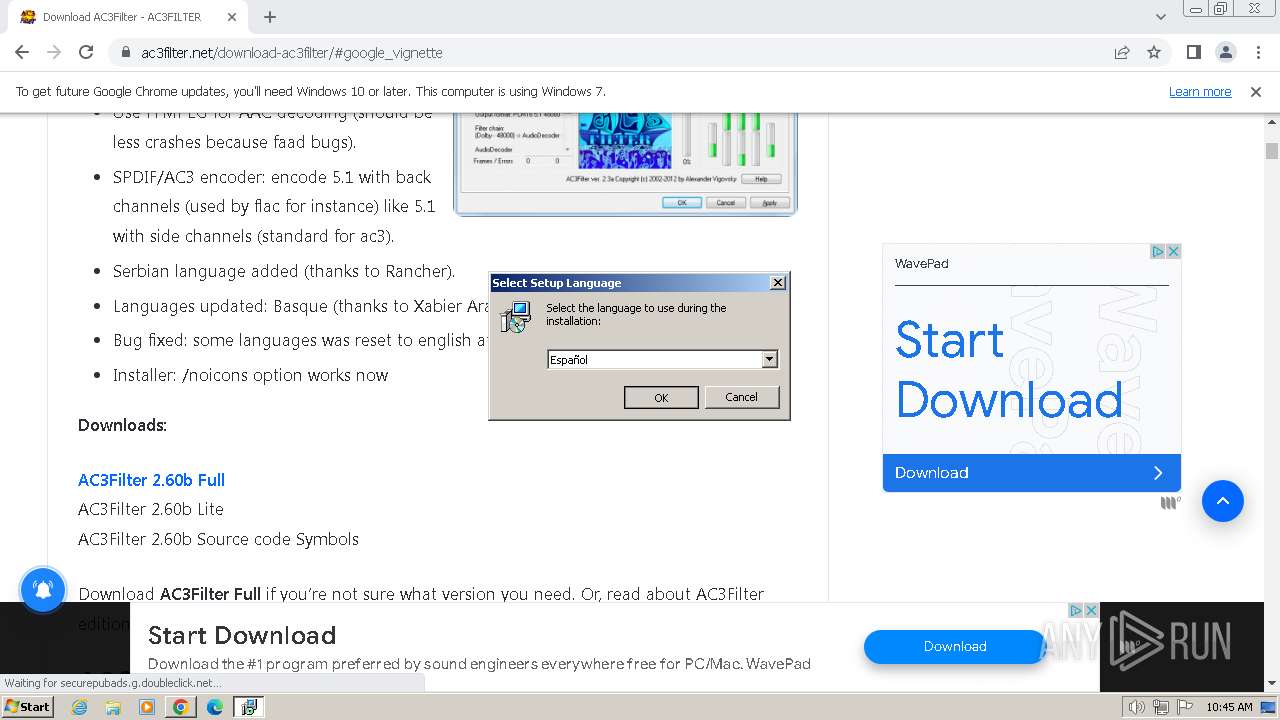Click system clock 10:45 AM

click(x=1229, y=707)
